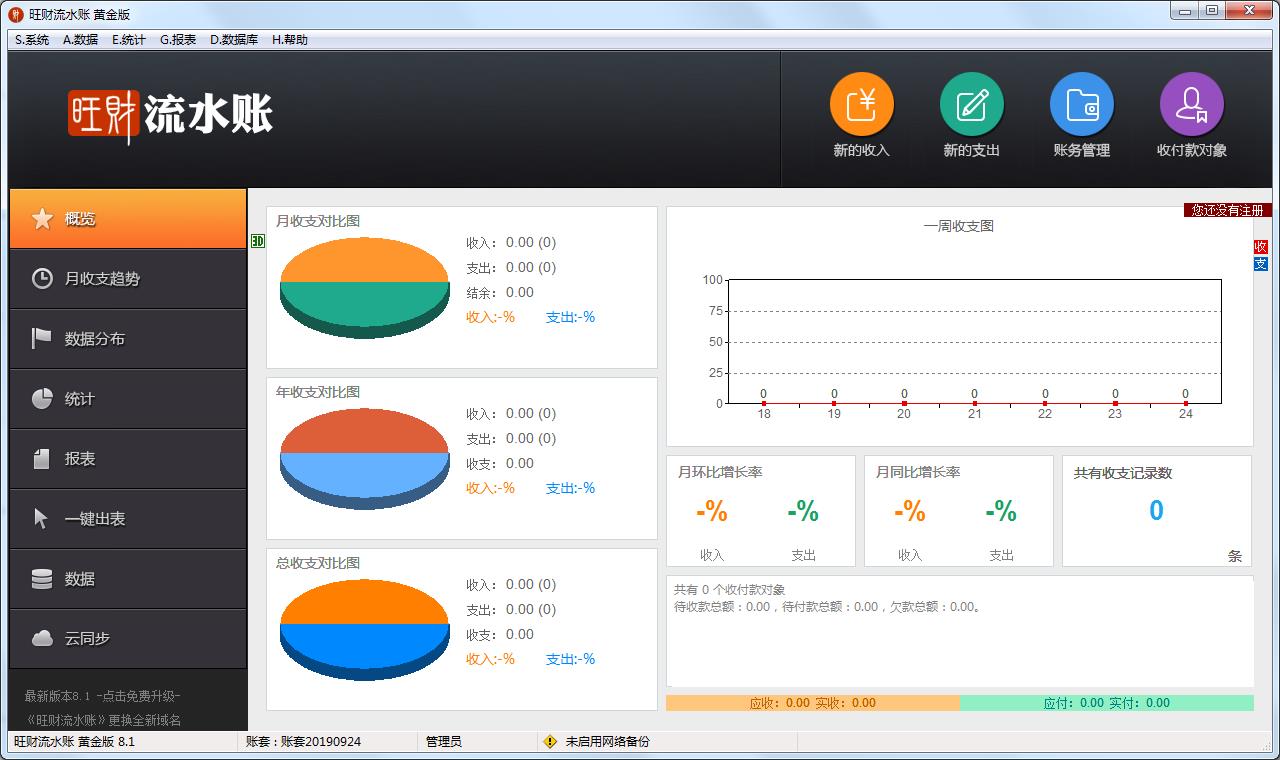The width and height of the screenshot is (1280, 760).
Task: Click the app icon in title bar
Action: tap(15, 14)
